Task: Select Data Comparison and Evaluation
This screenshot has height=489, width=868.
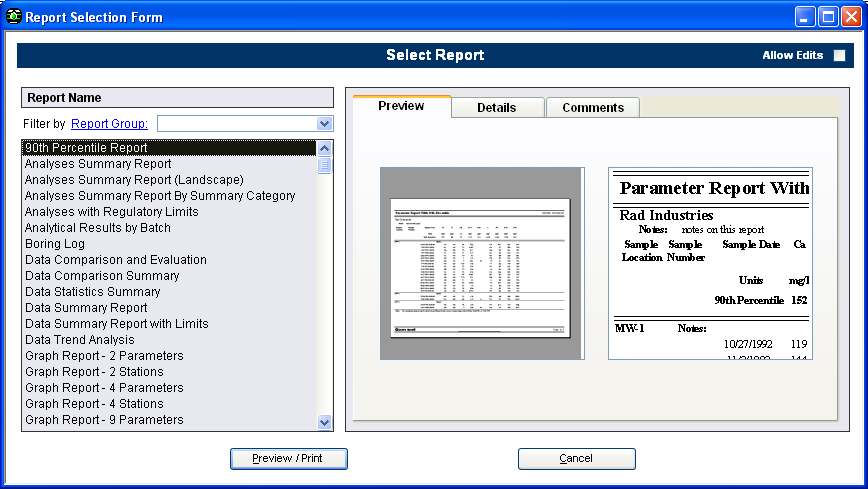Action: click(x=169, y=260)
